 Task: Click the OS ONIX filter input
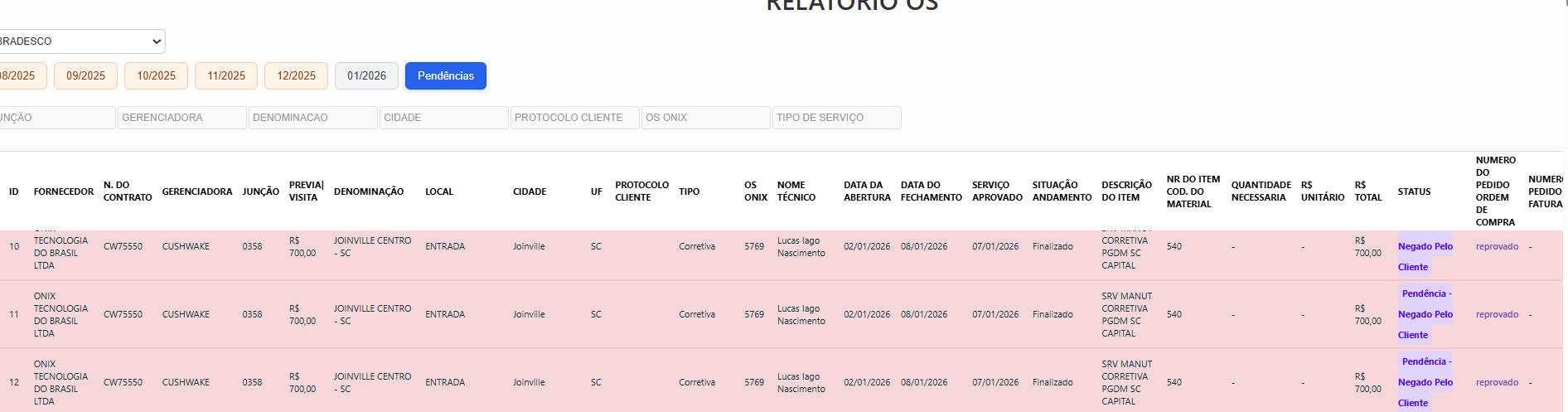pos(706,118)
